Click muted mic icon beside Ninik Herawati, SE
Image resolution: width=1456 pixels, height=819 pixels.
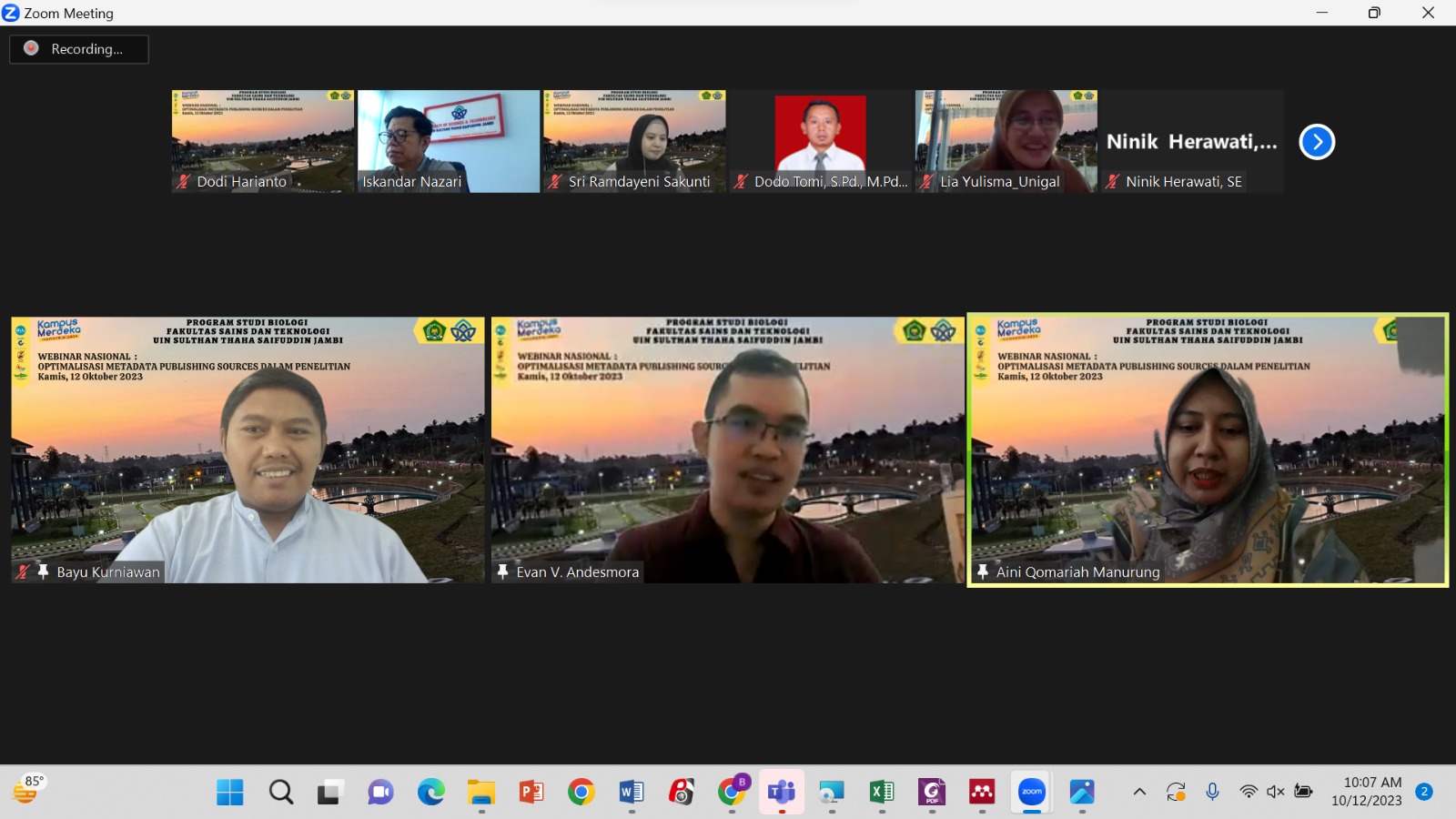coord(1112,182)
